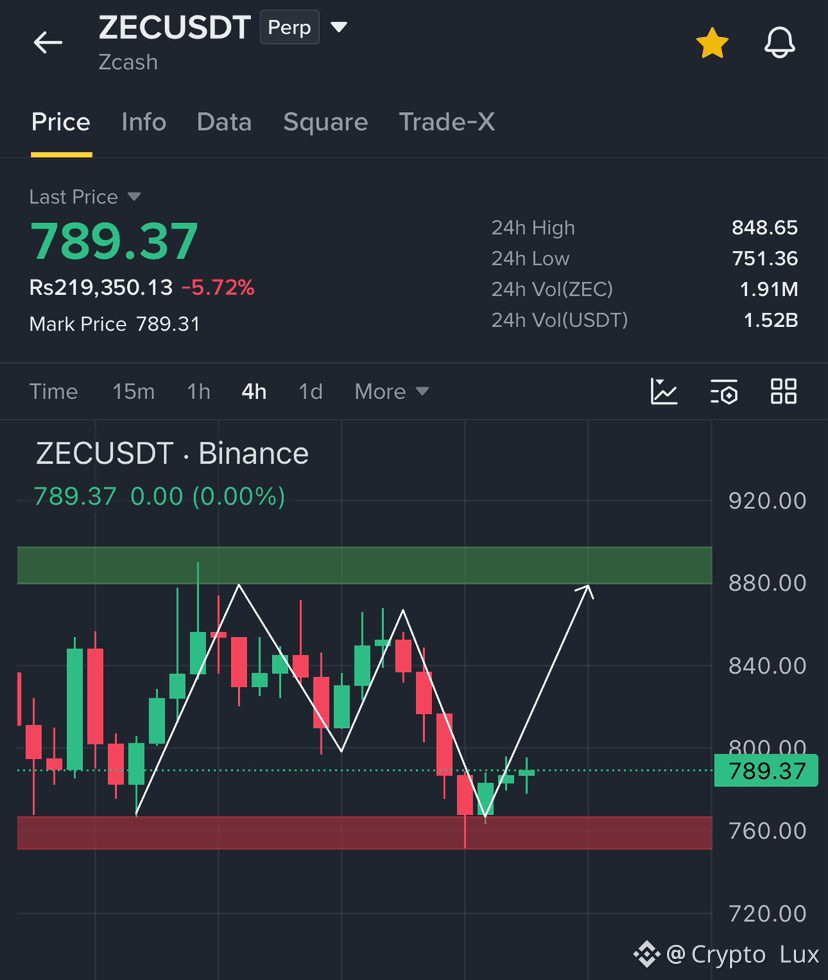828x980 pixels.
Task: Open price alerts bell icon
Action: [779, 43]
